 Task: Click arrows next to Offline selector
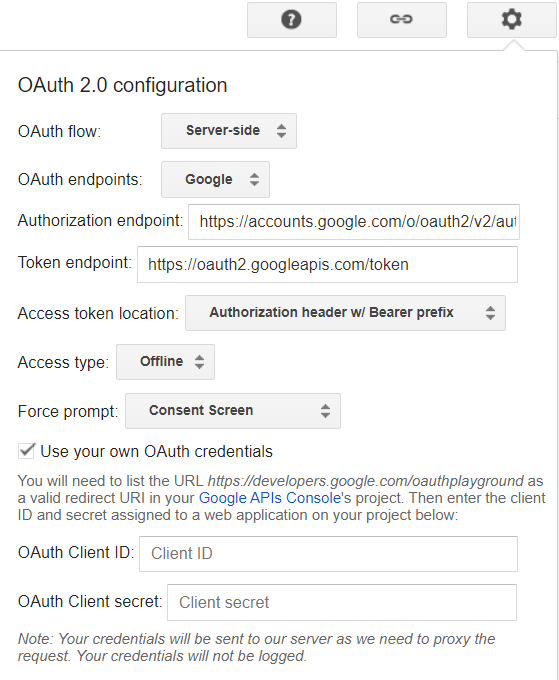click(x=199, y=362)
